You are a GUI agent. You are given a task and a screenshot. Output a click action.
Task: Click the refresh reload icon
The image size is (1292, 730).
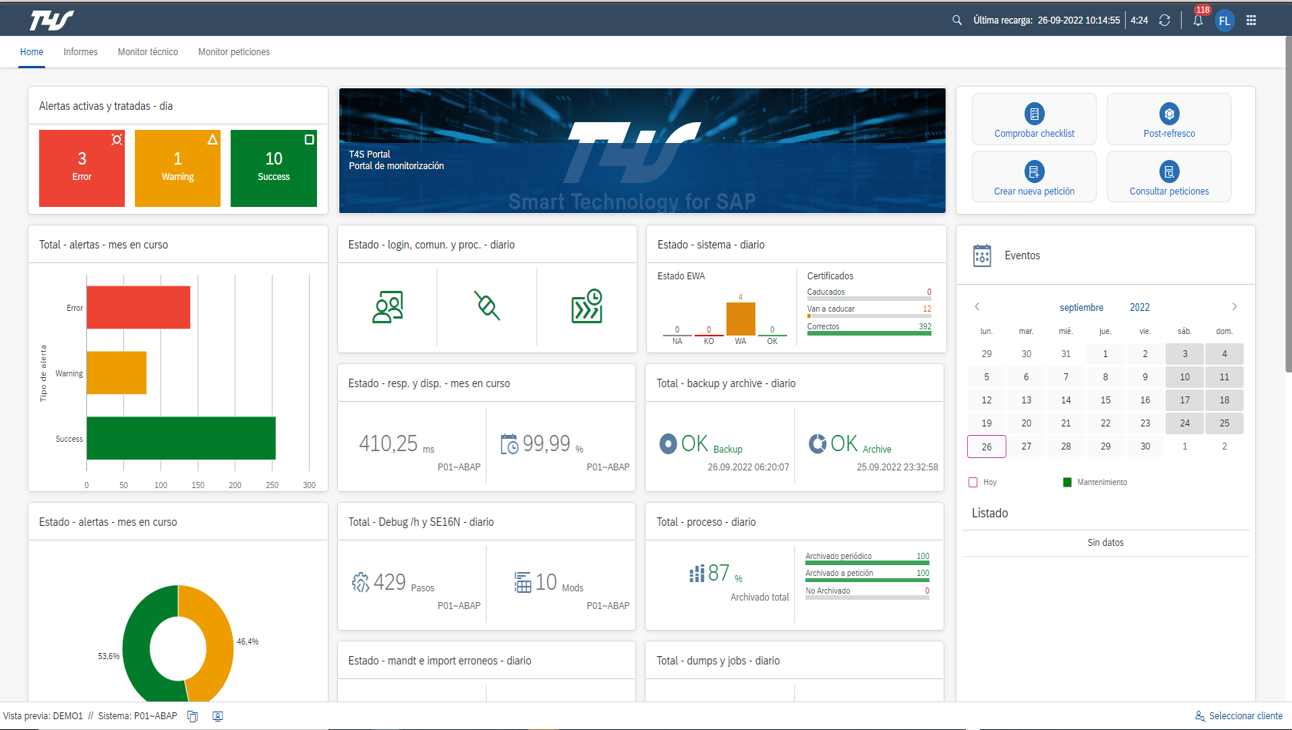tap(1165, 20)
